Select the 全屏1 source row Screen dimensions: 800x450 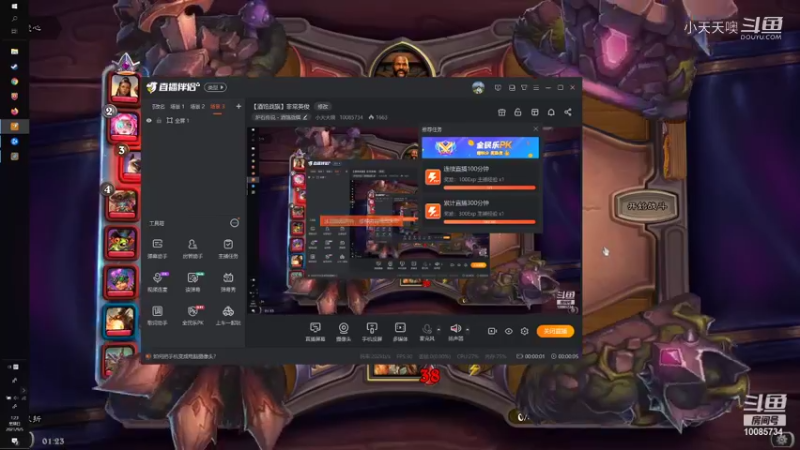point(194,121)
